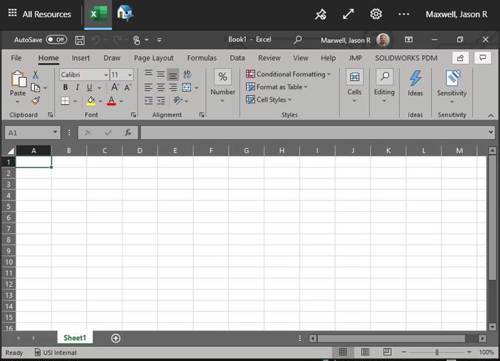Image resolution: width=500 pixels, height=361 pixels.
Task: Switch to Page Break Preview icon
Action: 387,352
